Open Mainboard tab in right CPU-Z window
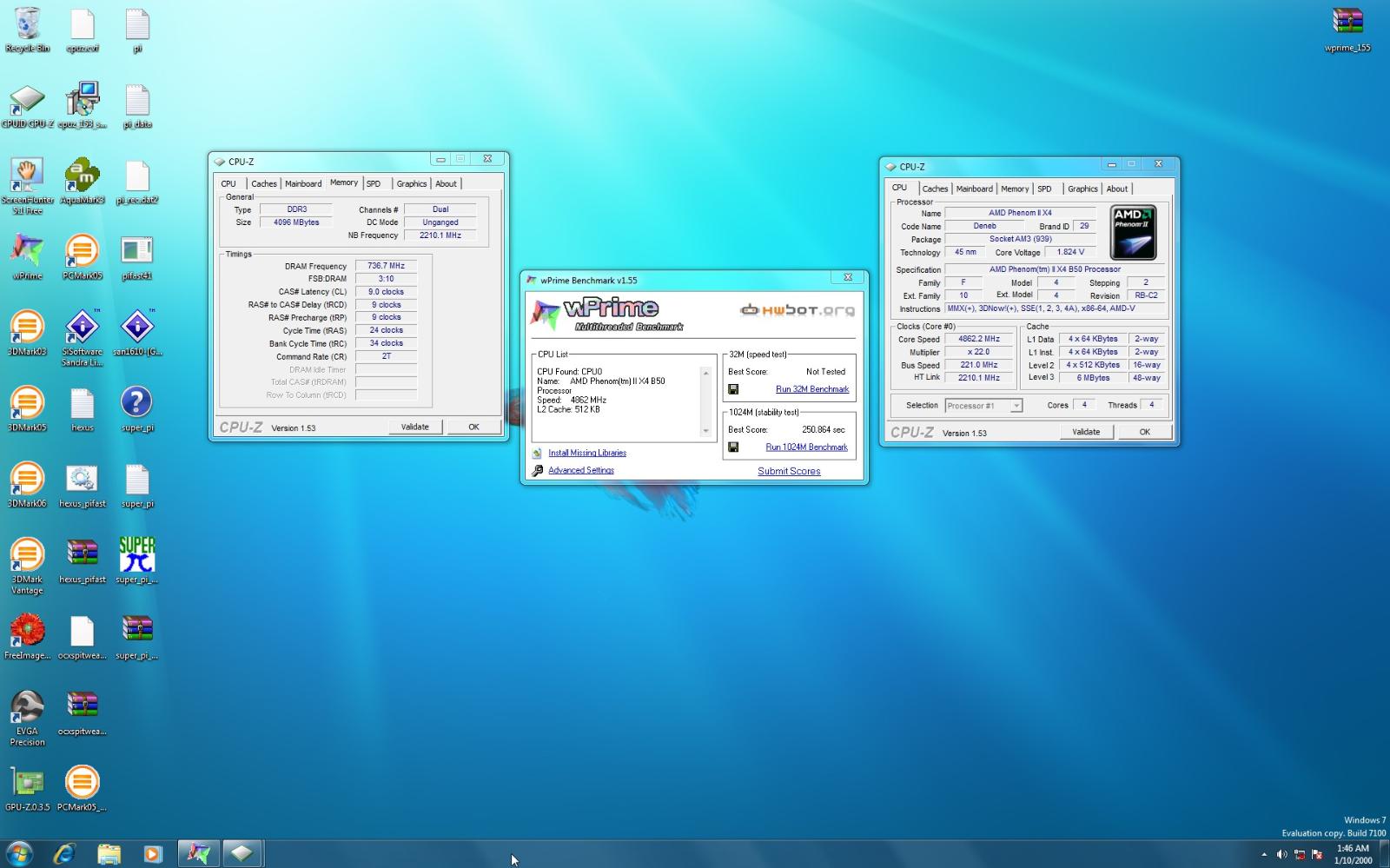1390x868 pixels. [974, 189]
